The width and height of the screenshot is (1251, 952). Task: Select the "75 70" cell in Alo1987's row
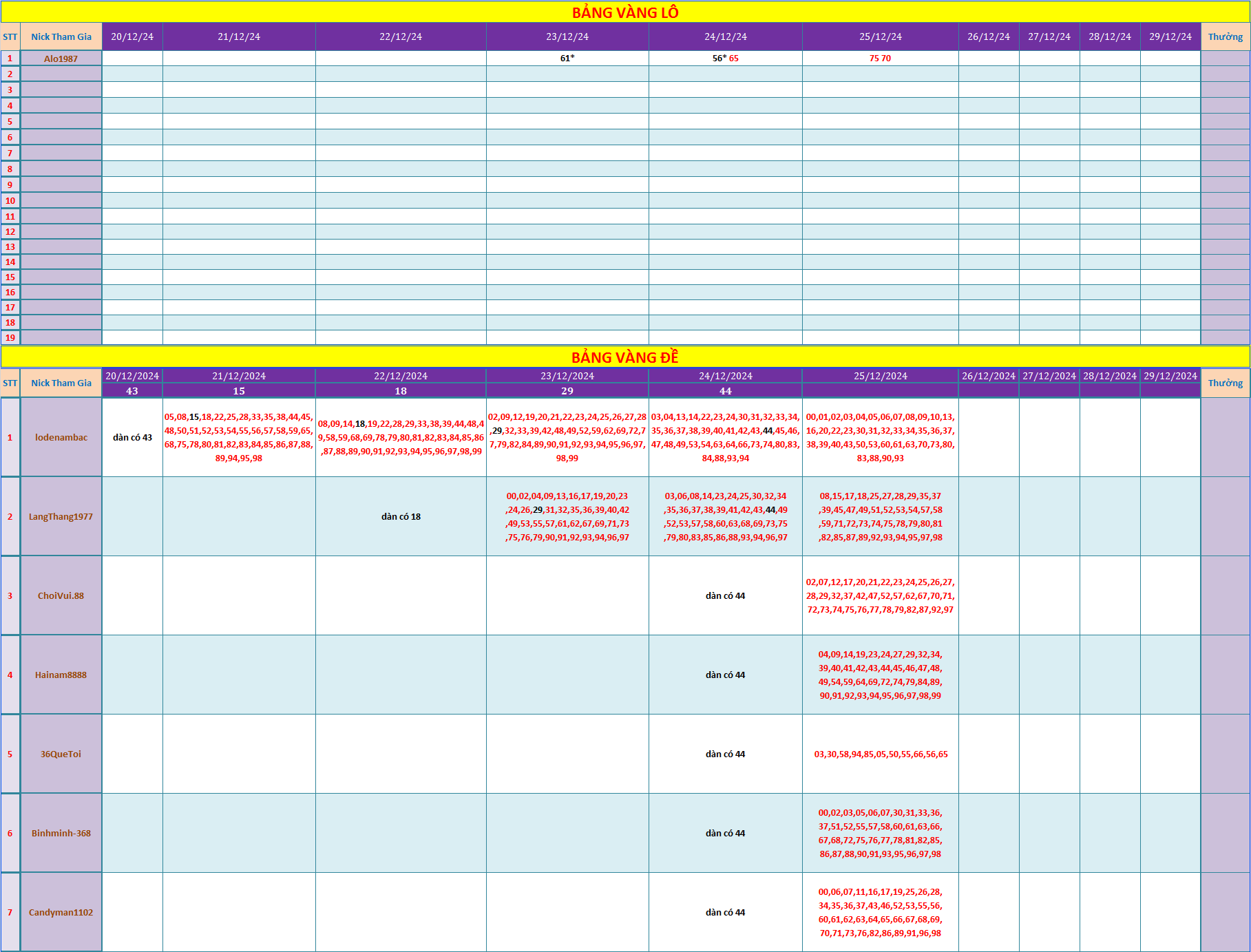pyautogui.click(x=880, y=59)
